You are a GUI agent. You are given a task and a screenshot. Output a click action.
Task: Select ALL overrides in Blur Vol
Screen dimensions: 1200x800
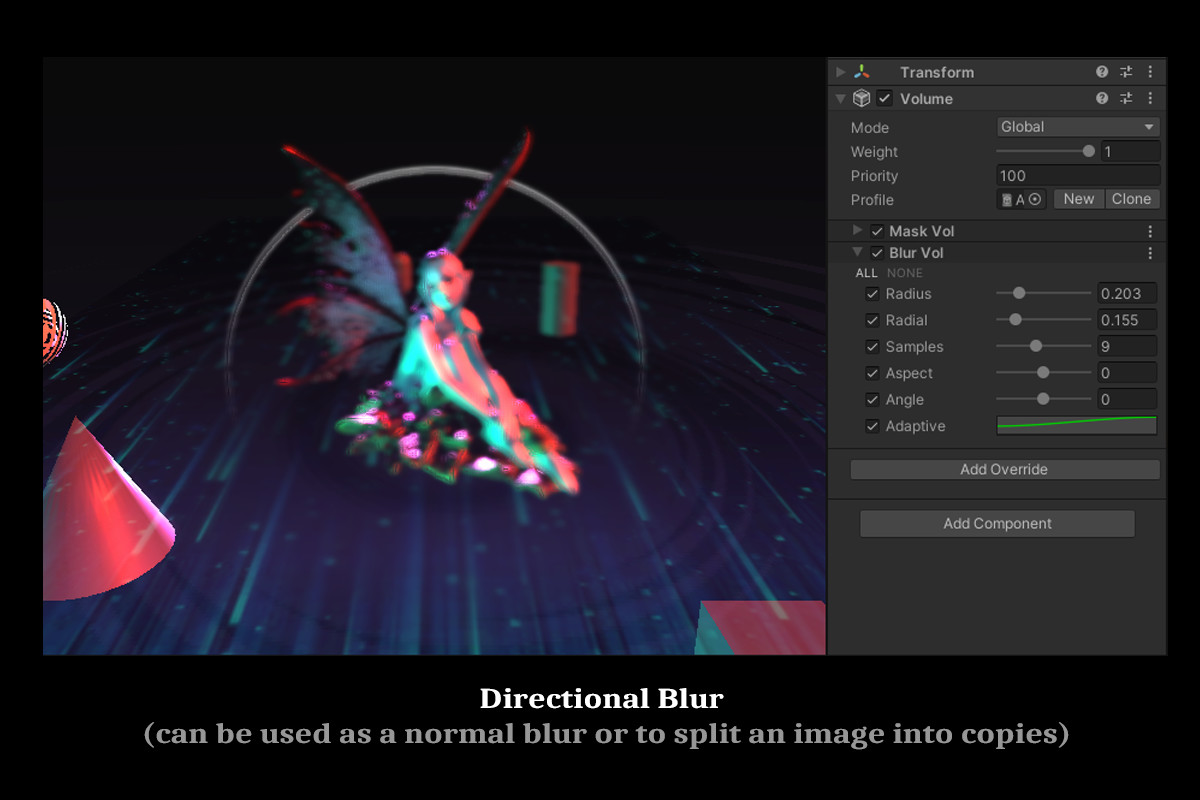click(x=866, y=272)
